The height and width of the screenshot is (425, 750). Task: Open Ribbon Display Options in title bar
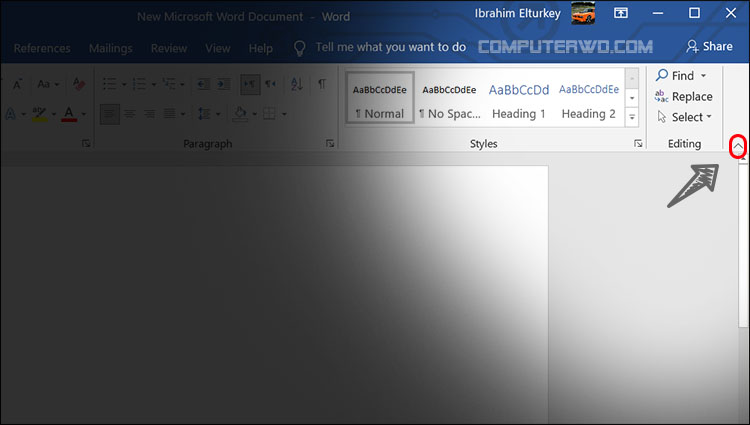621,13
